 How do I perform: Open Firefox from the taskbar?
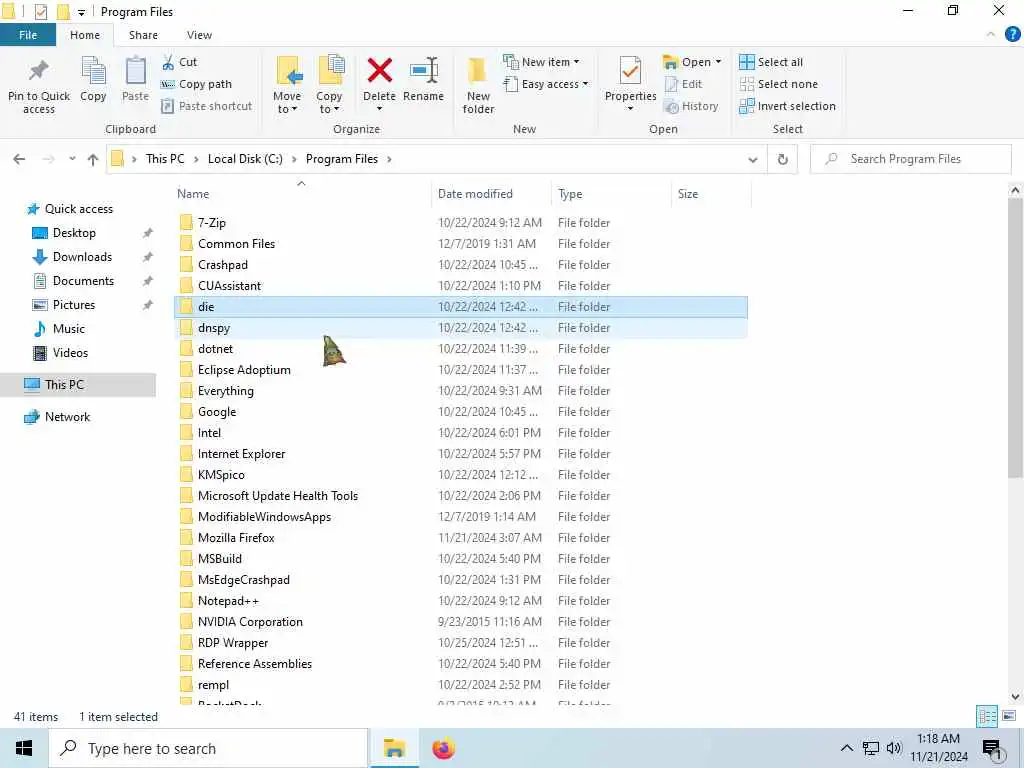pyautogui.click(x=443, y=748)
